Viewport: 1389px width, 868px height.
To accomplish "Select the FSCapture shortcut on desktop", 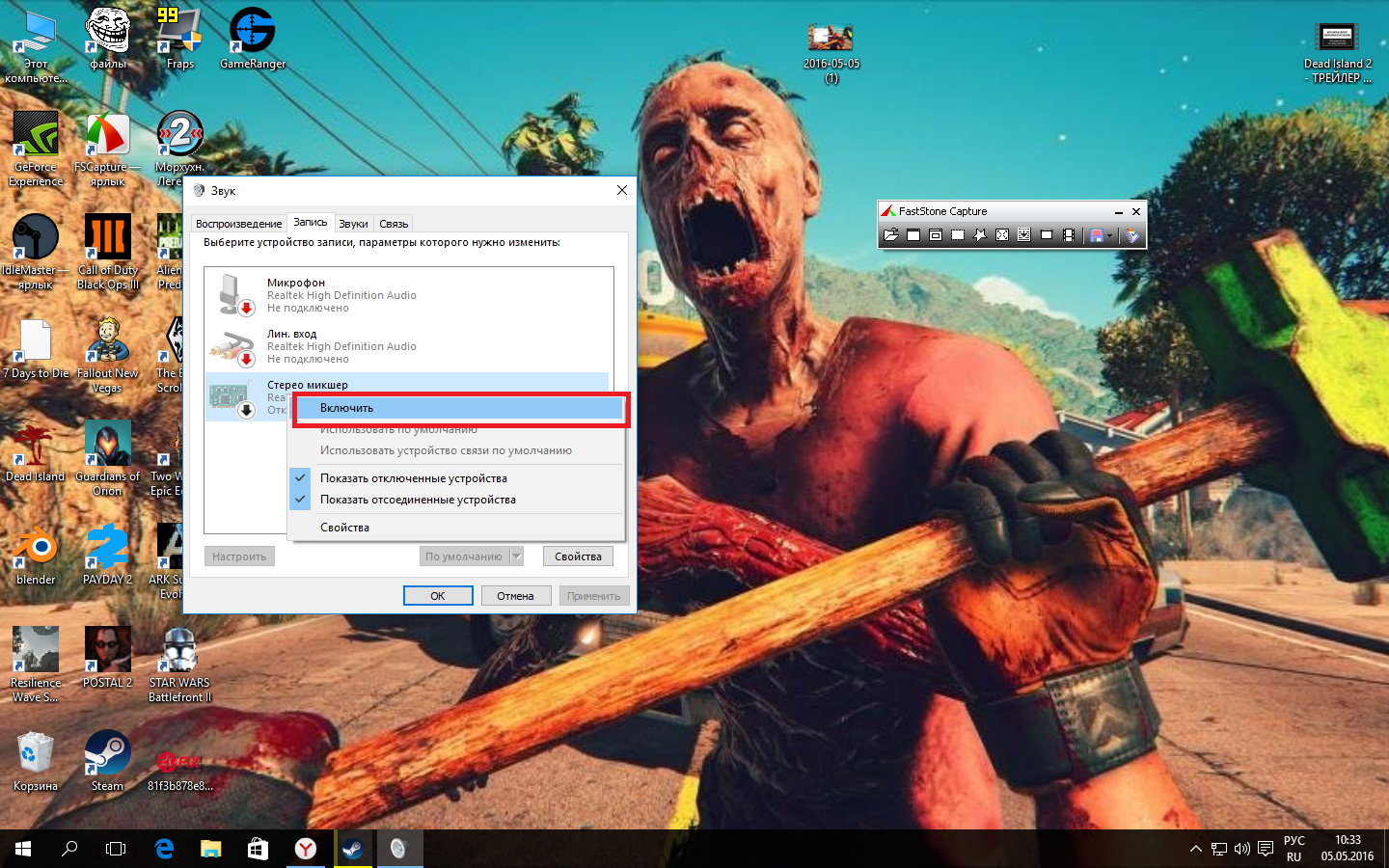I will click(x=108, y=149).
